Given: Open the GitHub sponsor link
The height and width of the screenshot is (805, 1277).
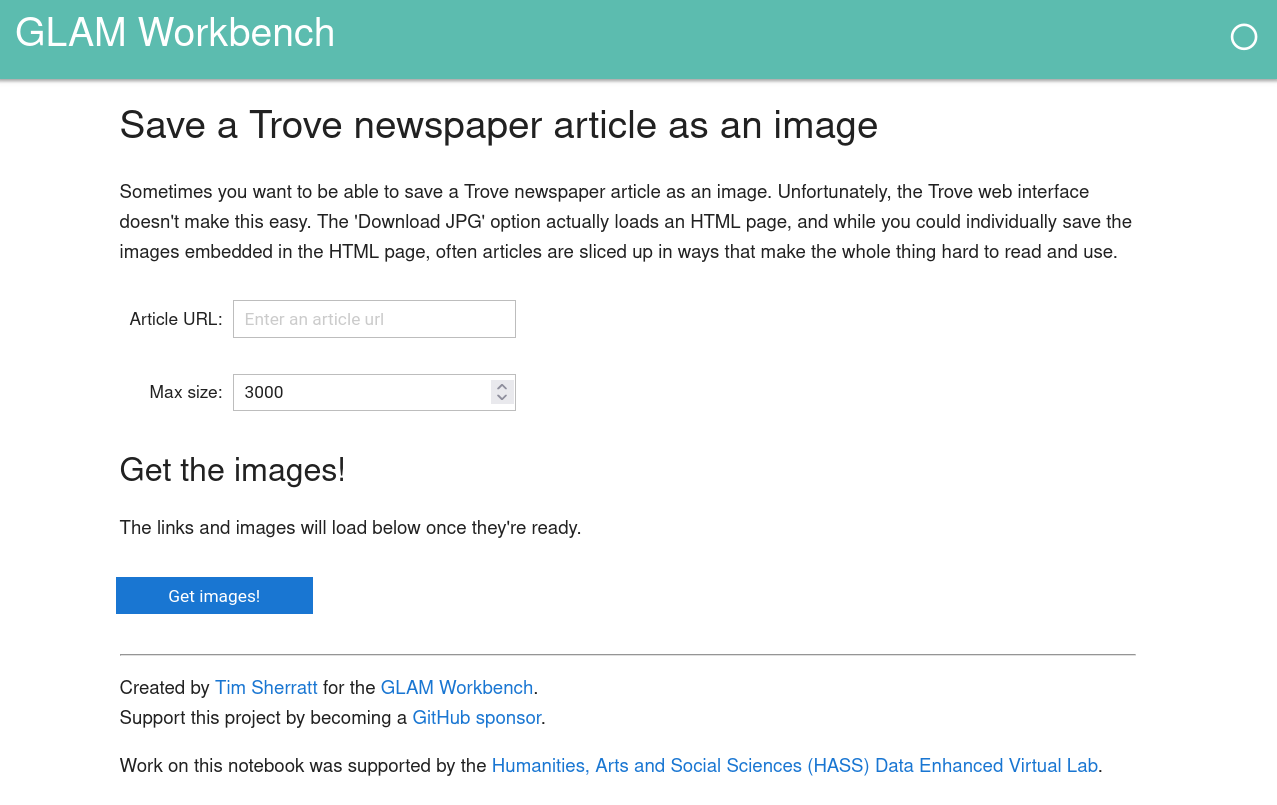Looking at the screenshot, I should tap(477, 718).
